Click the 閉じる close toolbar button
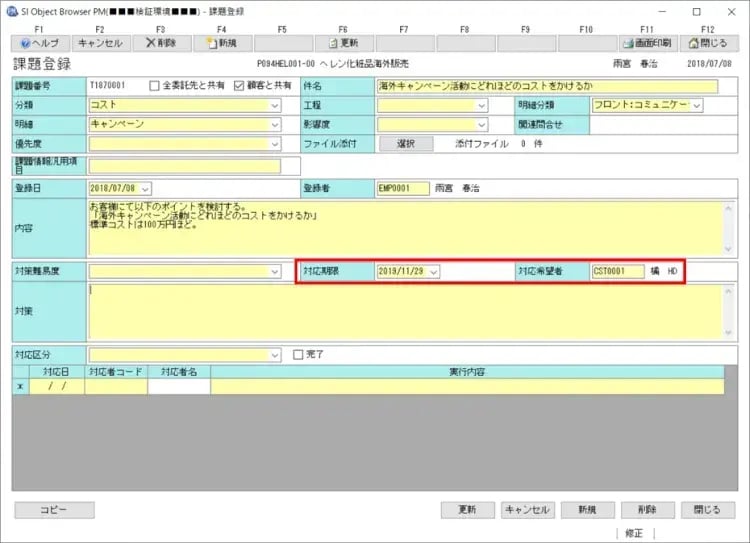This screenshot has width=750, height=543. click(x=708, y=43)
